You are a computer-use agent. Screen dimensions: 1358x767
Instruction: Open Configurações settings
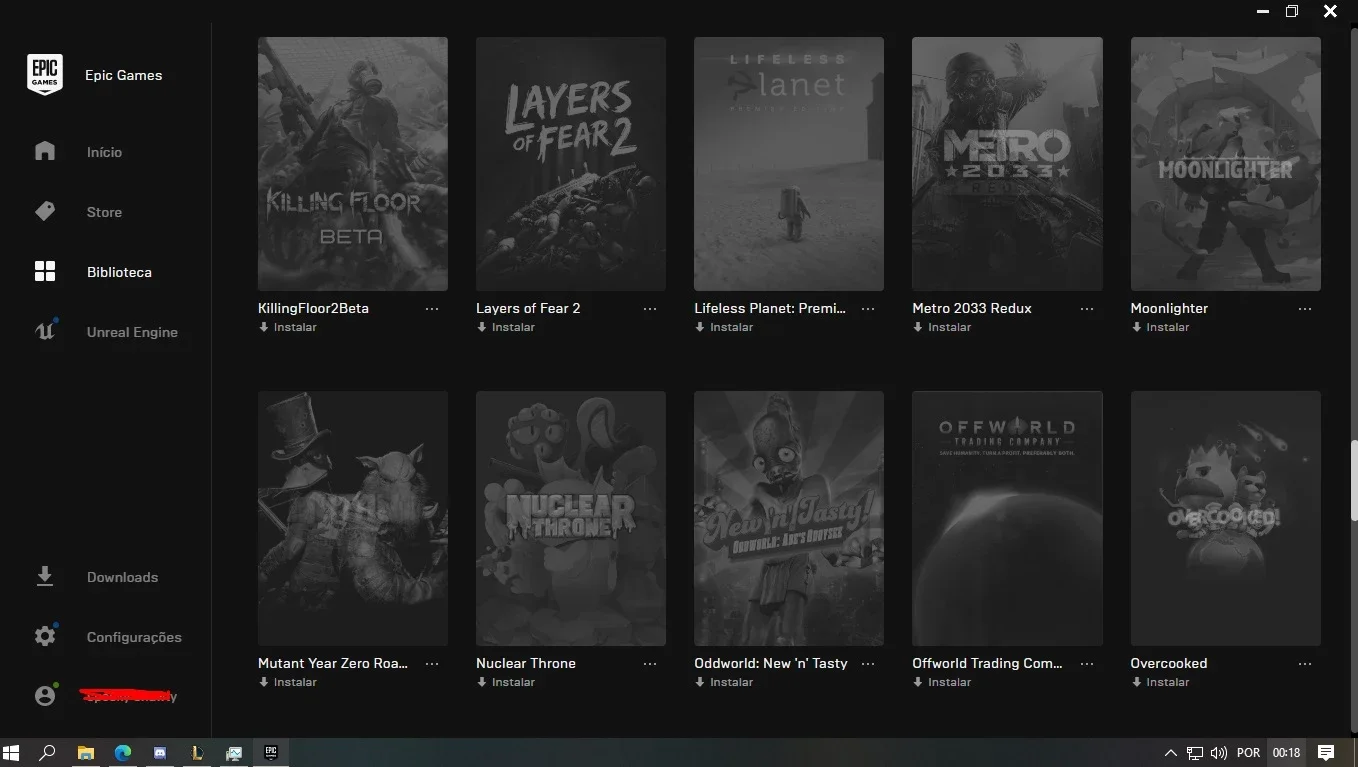coord(134,637)
